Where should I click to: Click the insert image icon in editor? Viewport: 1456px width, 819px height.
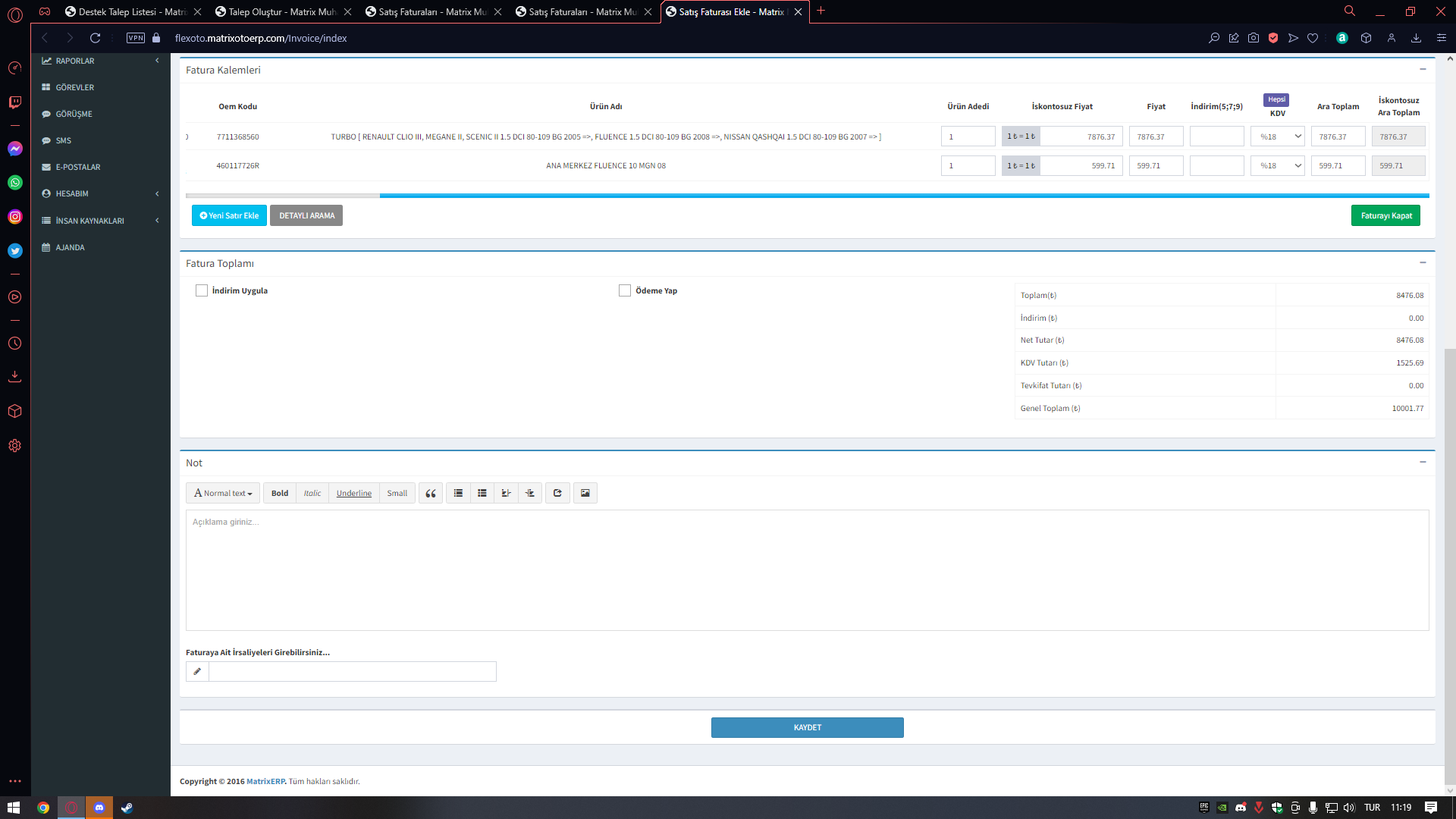pyautogui.click(x=585, y=494)
